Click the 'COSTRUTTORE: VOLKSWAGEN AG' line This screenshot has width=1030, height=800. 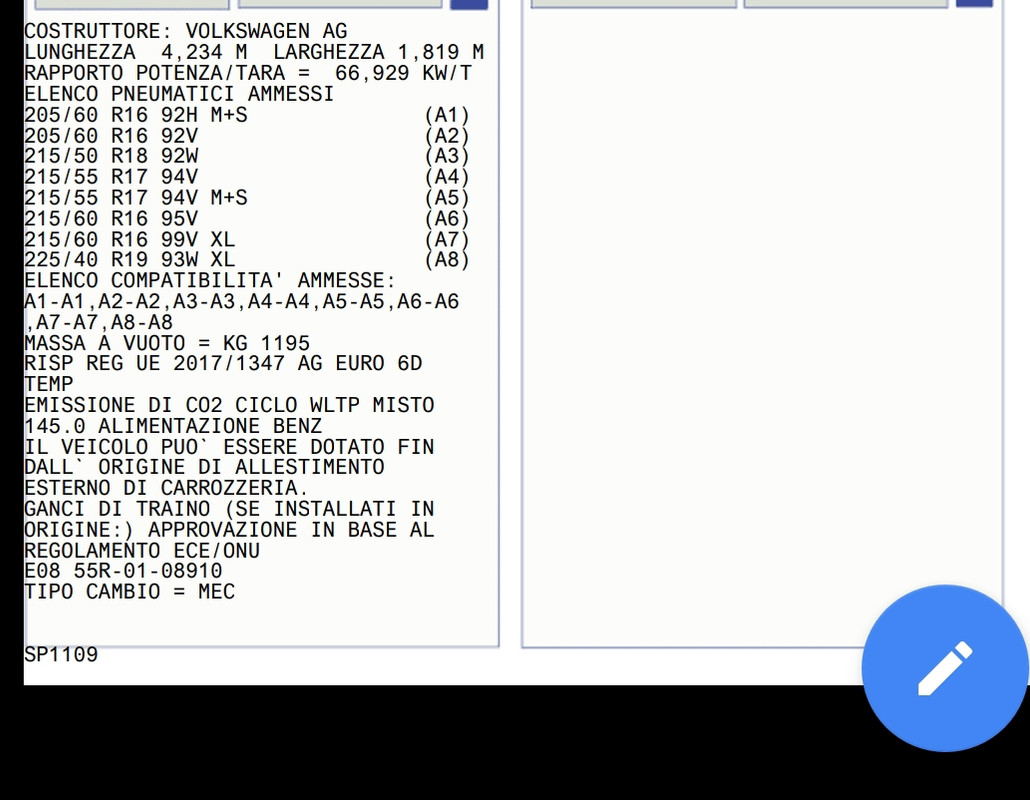pos(186,31)
